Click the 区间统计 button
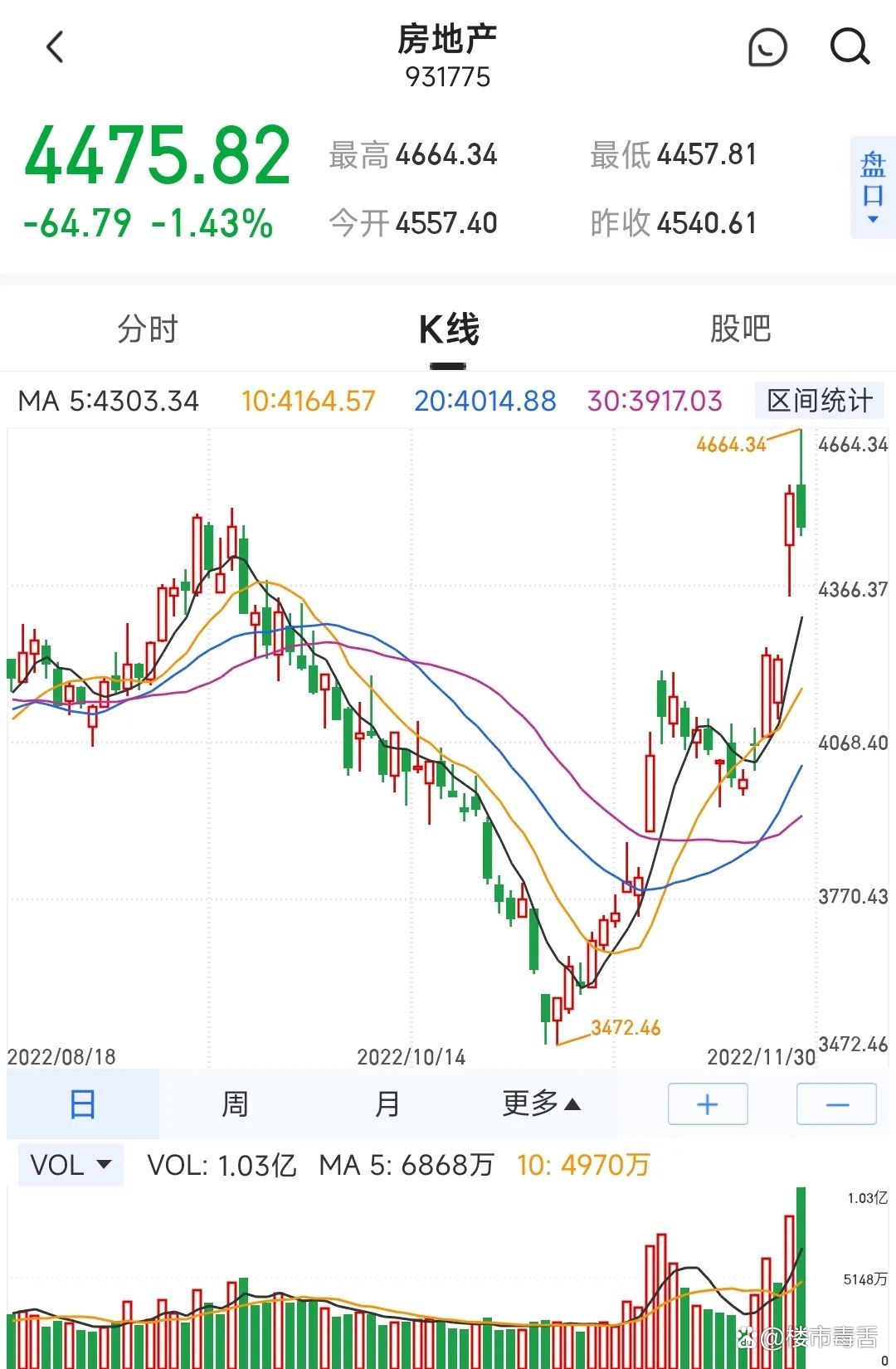 819,402
